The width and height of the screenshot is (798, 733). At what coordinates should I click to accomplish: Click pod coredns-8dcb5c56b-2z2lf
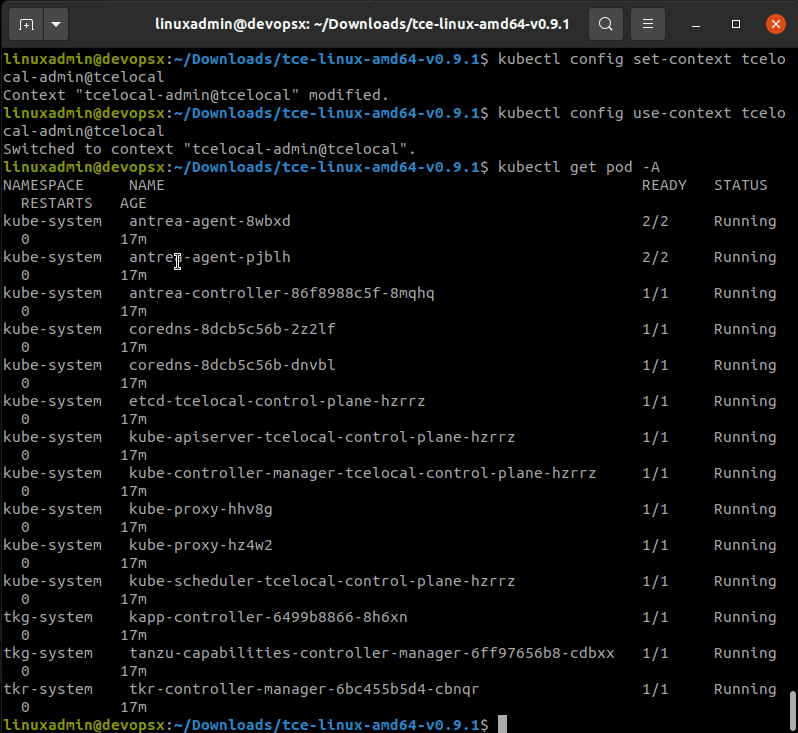tap(232, 329)
